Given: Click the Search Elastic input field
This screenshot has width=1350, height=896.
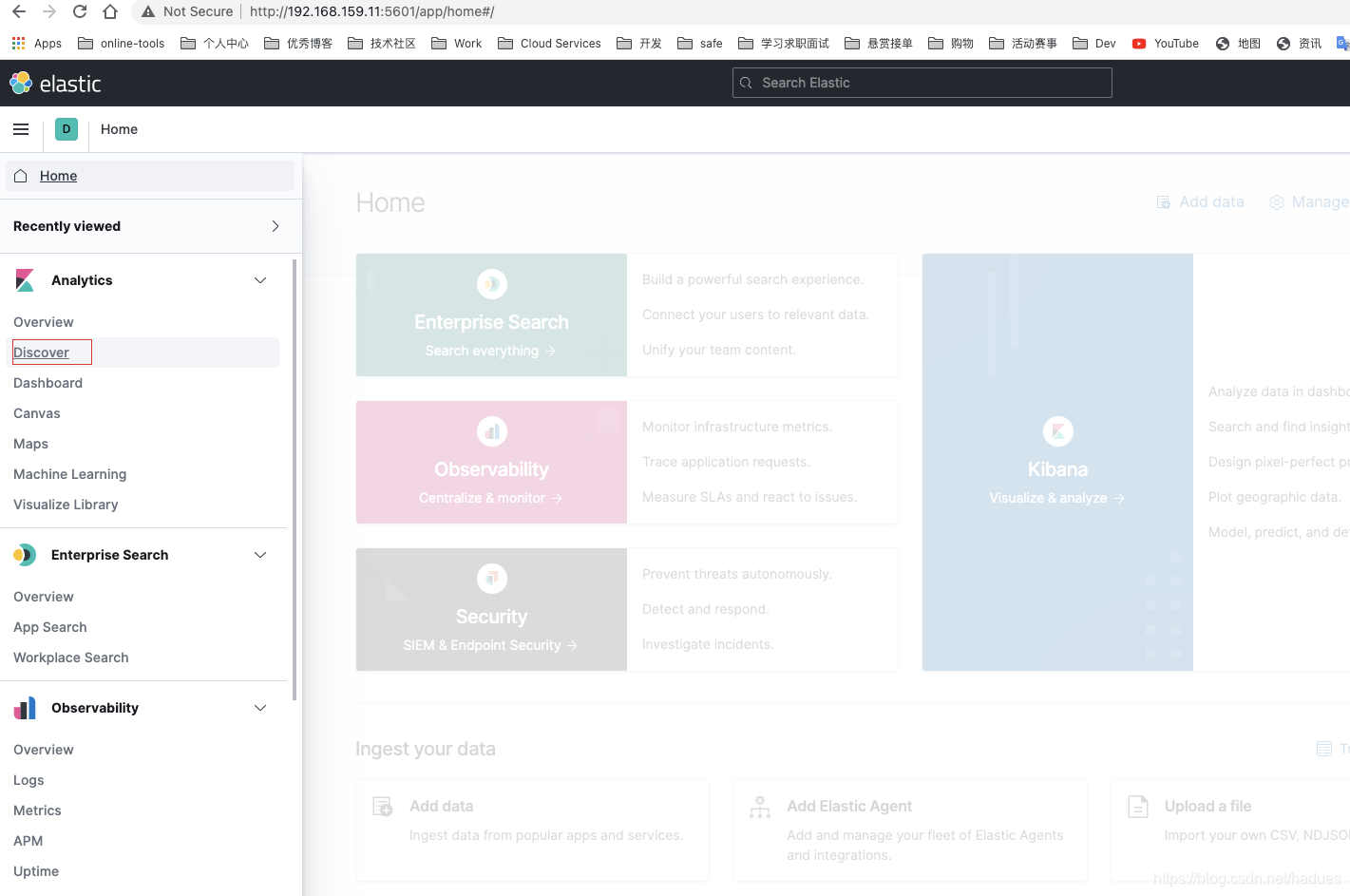Looking at the screenshot, I should 922,83.
